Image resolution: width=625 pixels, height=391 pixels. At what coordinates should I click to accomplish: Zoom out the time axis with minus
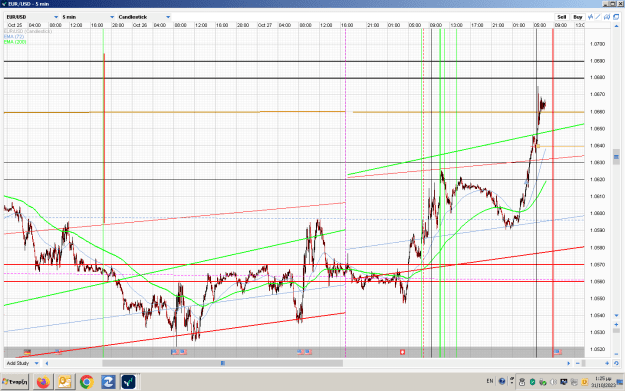[x=578, y=363]
